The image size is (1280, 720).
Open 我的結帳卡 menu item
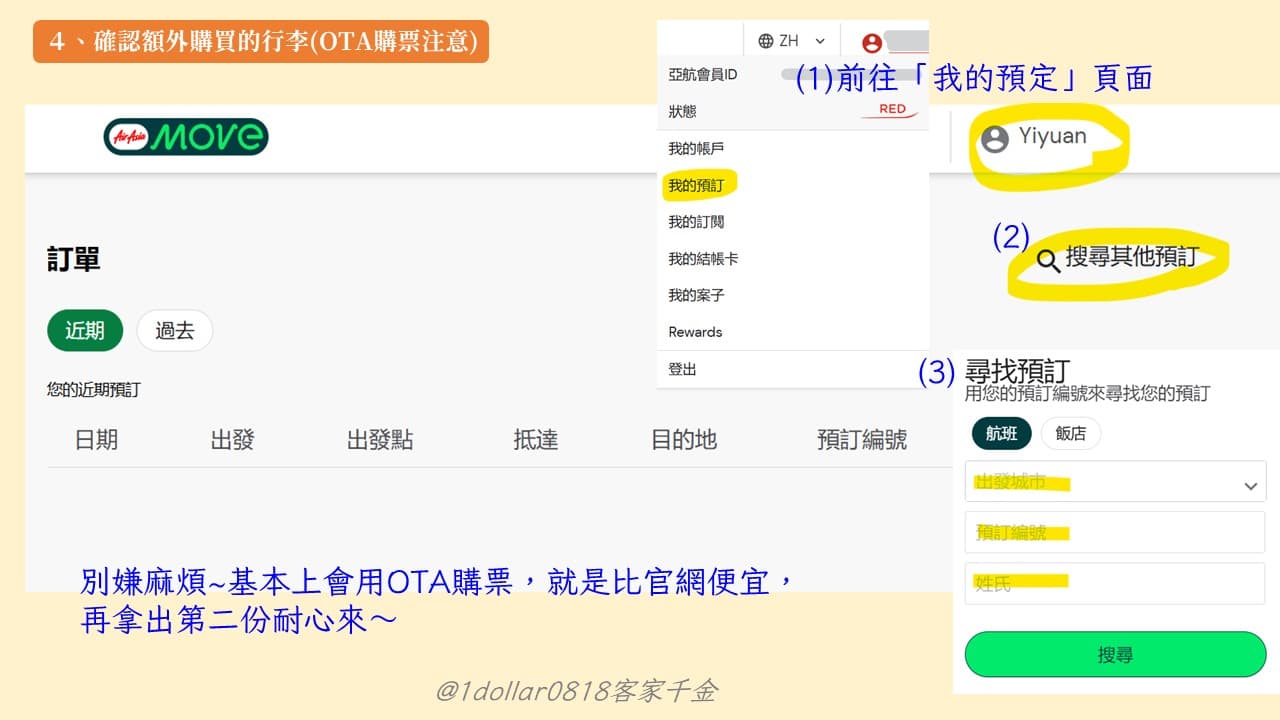tap(703, 259)
